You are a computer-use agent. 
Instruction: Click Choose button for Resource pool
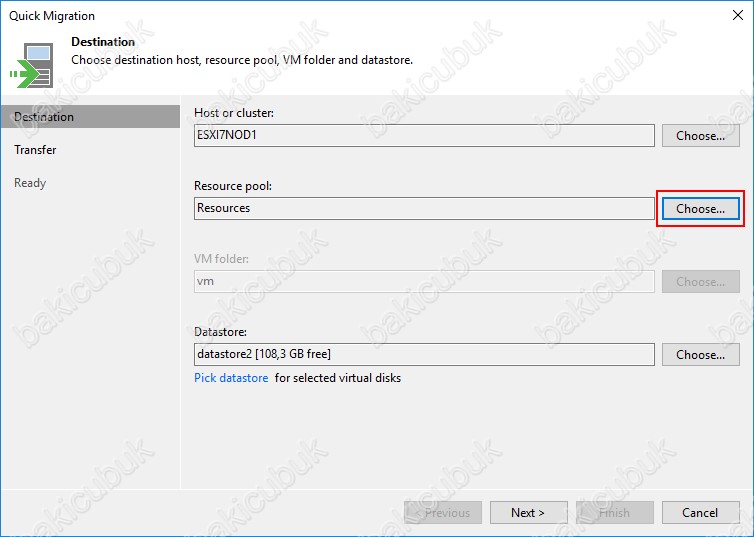pos(701,209)
